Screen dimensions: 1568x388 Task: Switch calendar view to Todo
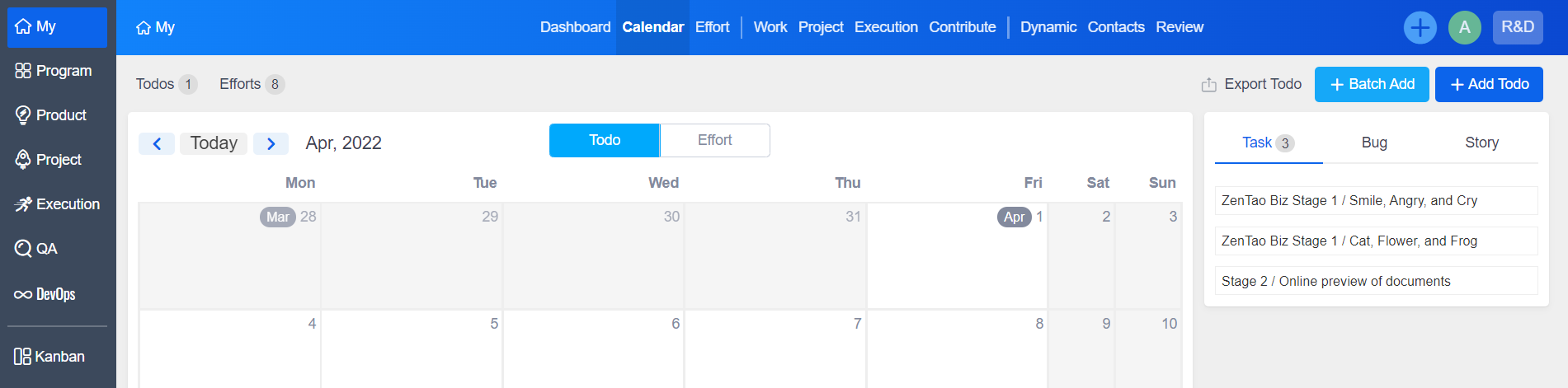605,140
